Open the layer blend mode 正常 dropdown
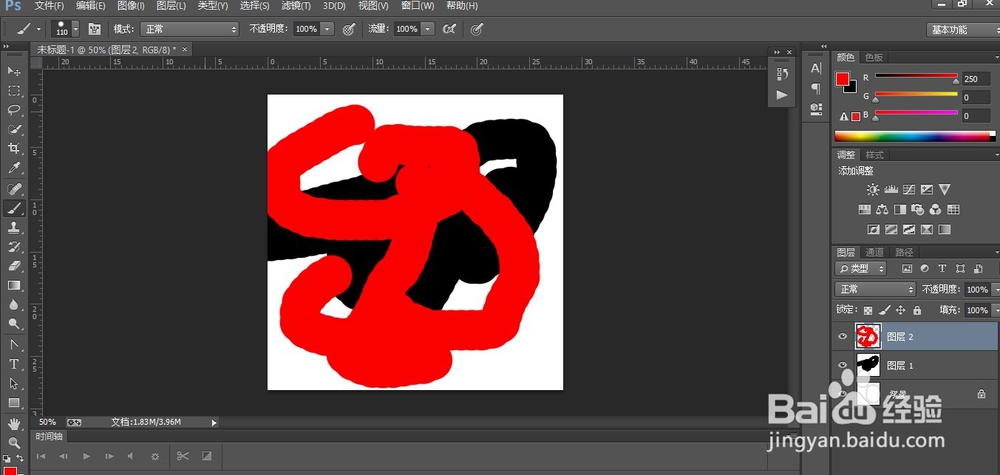Viewport: 1000px width, 475px height. point(875,289)
